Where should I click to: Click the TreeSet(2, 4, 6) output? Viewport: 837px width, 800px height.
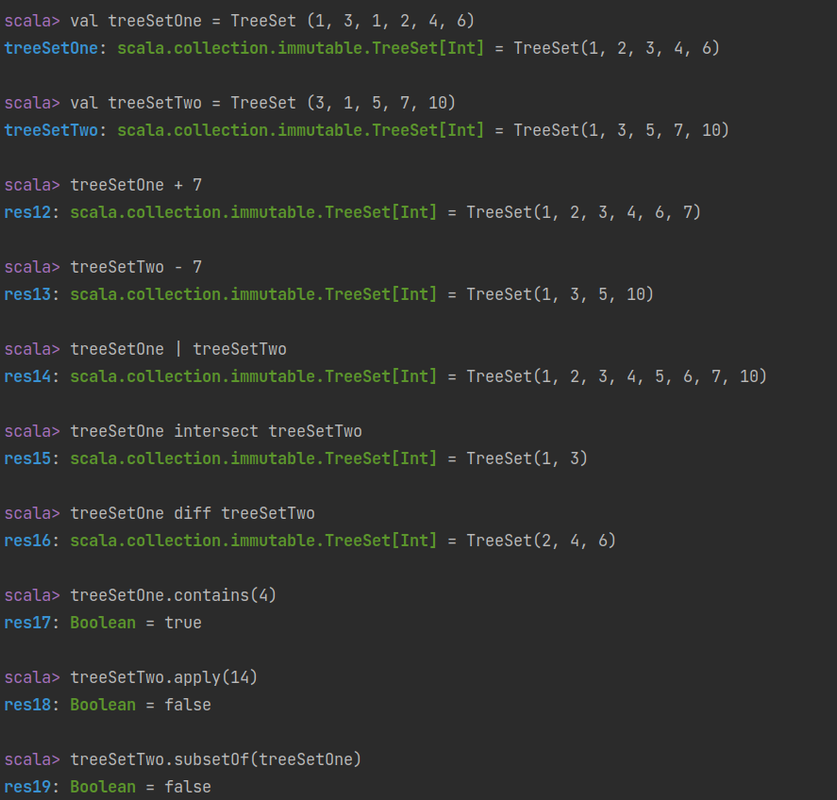click(541, 541)
